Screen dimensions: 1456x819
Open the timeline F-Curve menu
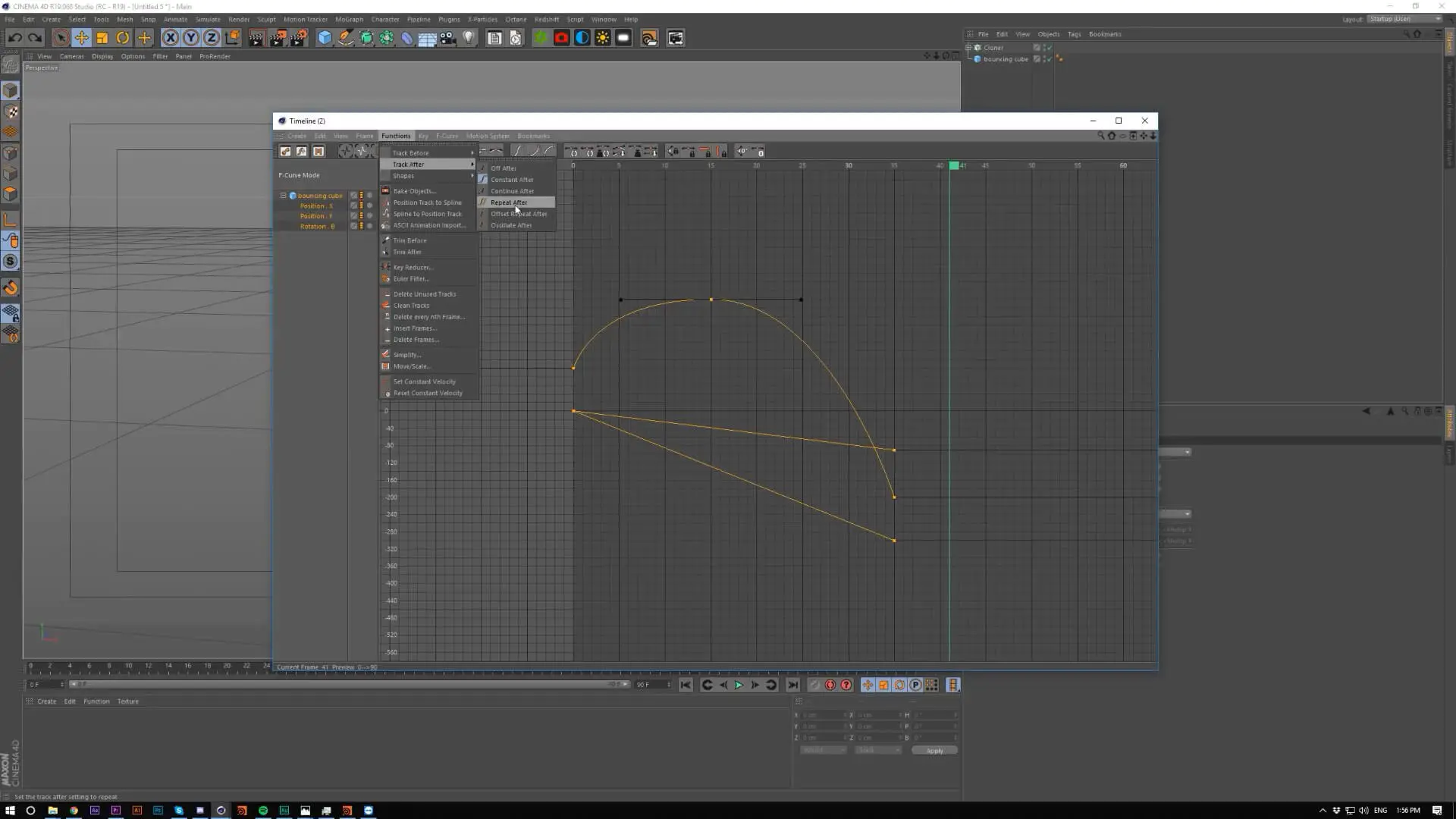(447, 136)
